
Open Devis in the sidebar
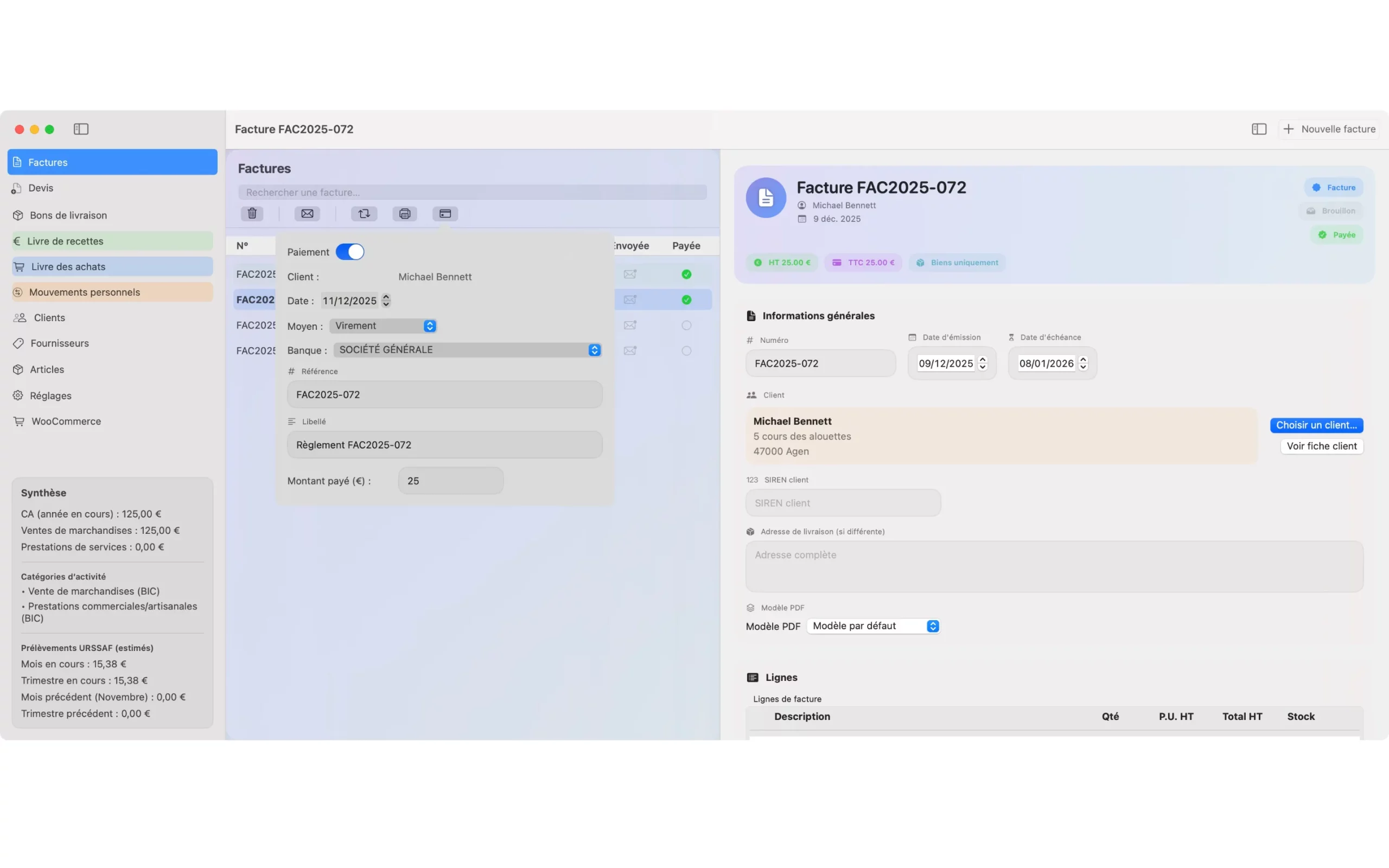41,188
